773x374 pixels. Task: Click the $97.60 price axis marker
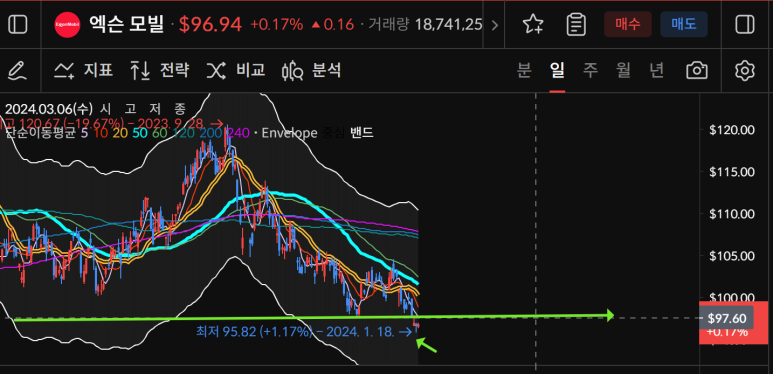tap(726, 319)
